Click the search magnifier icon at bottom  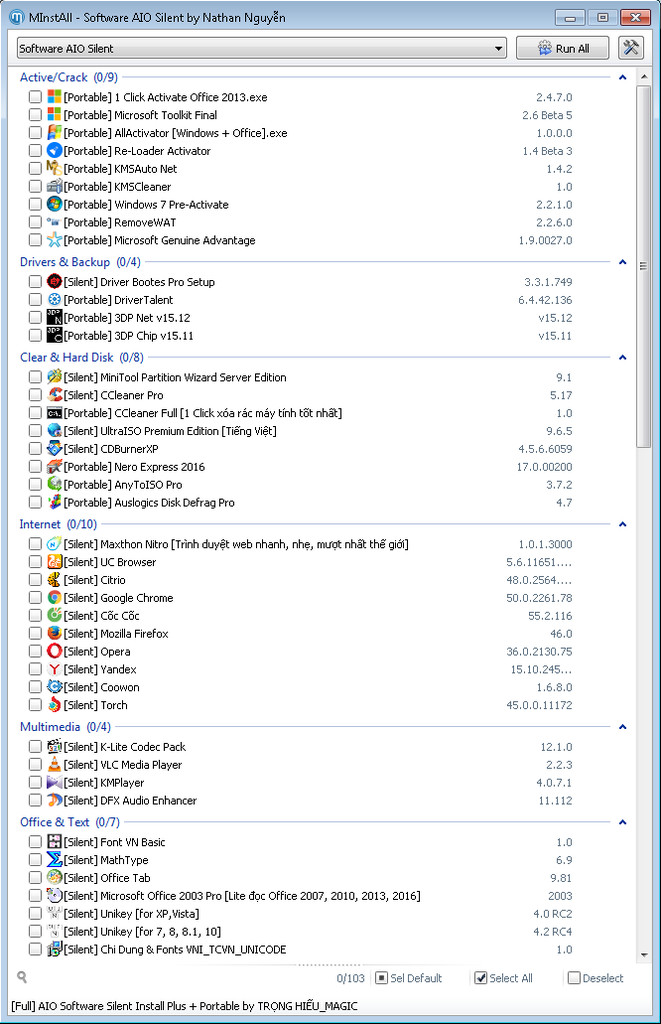pos(22,977)
